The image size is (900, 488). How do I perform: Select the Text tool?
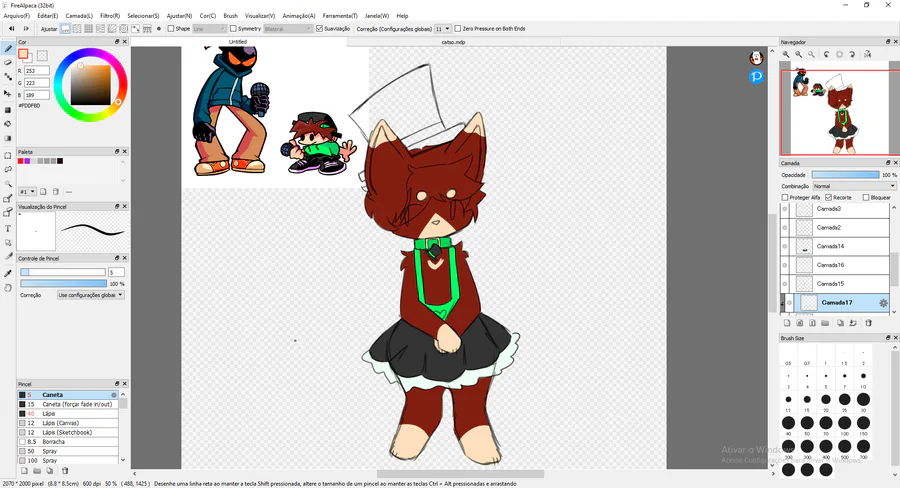(8, 228)
